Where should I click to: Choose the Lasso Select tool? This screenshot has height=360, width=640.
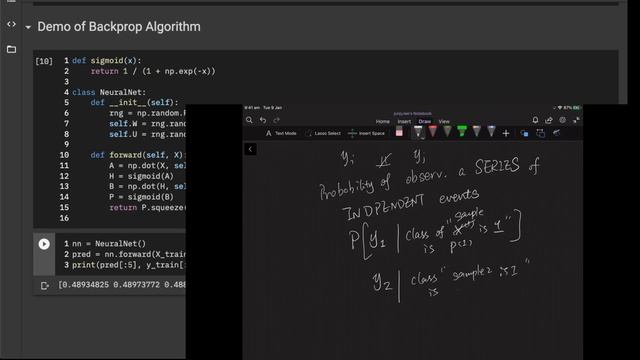(x=322, y=133)
